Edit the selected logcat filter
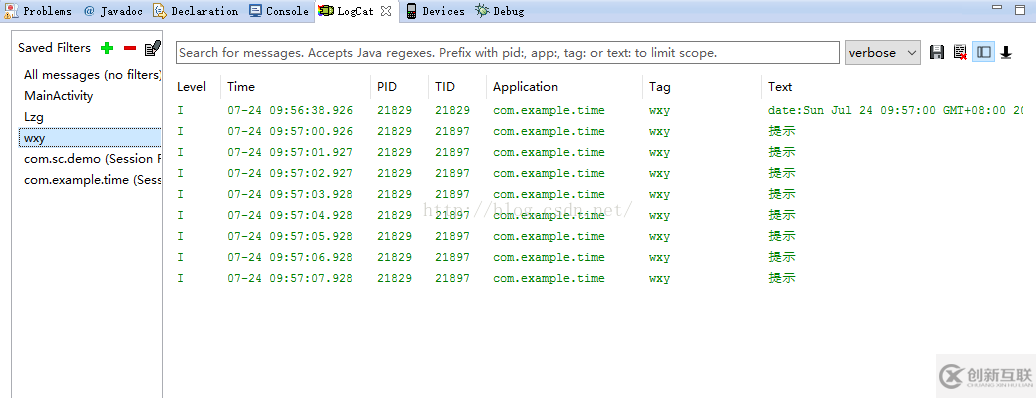This screenshot has height=398, width=1036. [153, 48]
